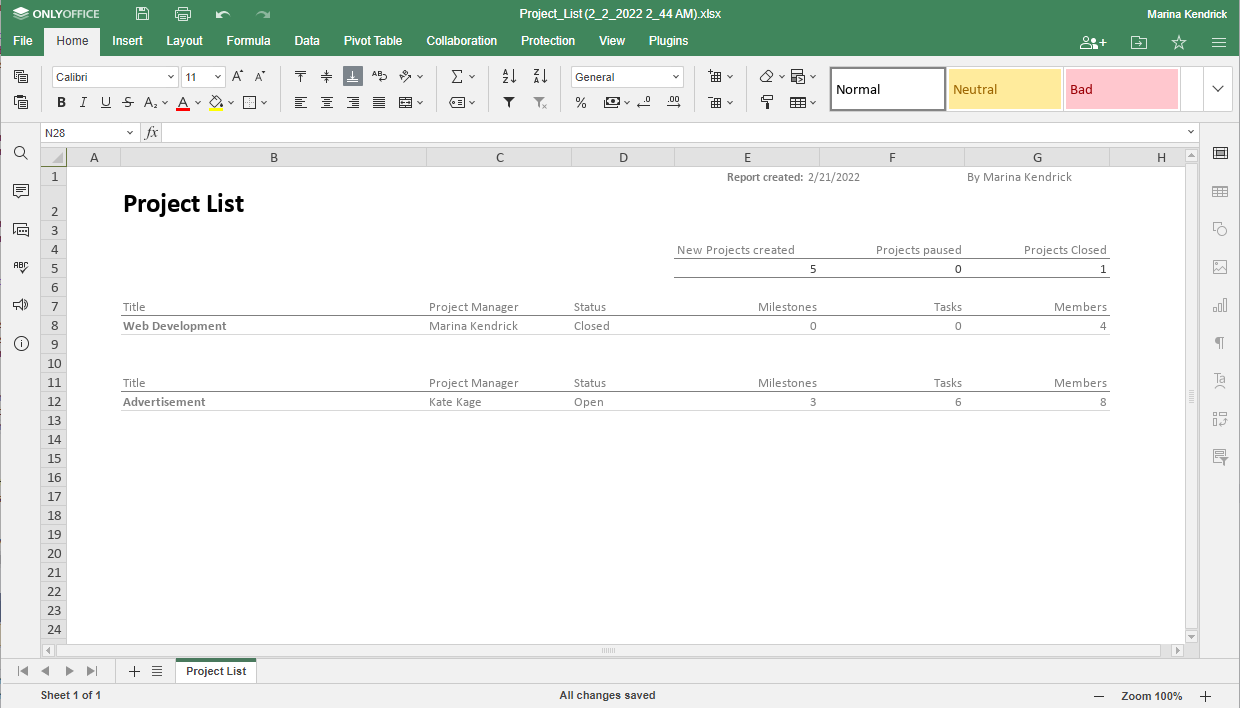Choose a font color from the swatch
Viewport: 1240px width, 708px height.
pos(184,101)
